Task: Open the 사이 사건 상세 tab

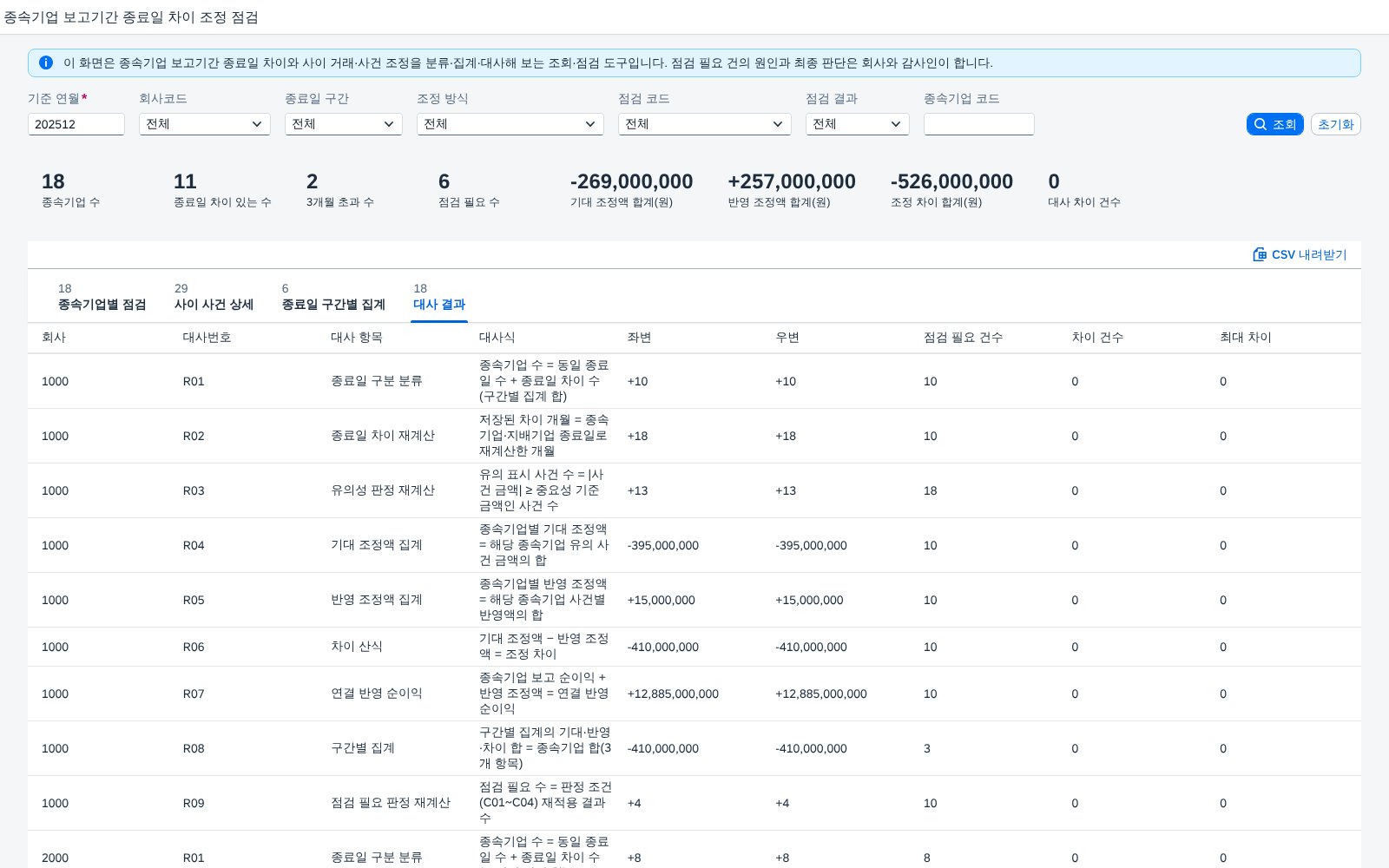Action: pyautogui.click(x=214, y=297)
